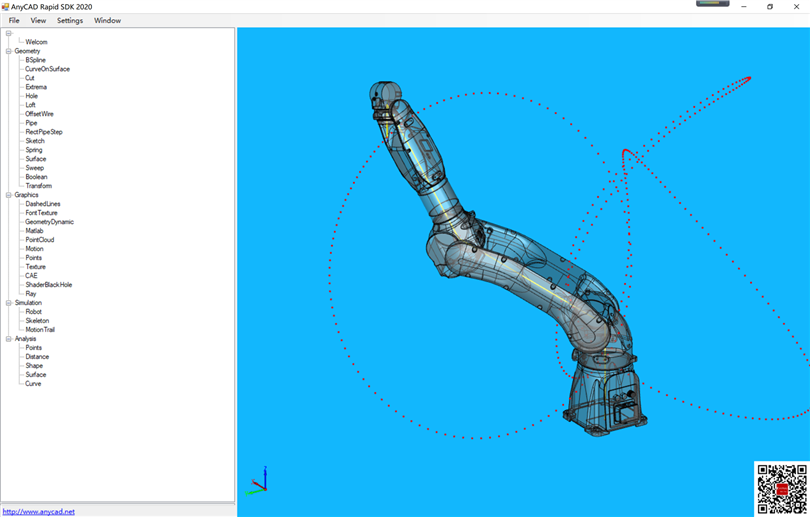
Task: Collapse the Analysis tree node
Action: pyautogui.click(x=9, y=339)
